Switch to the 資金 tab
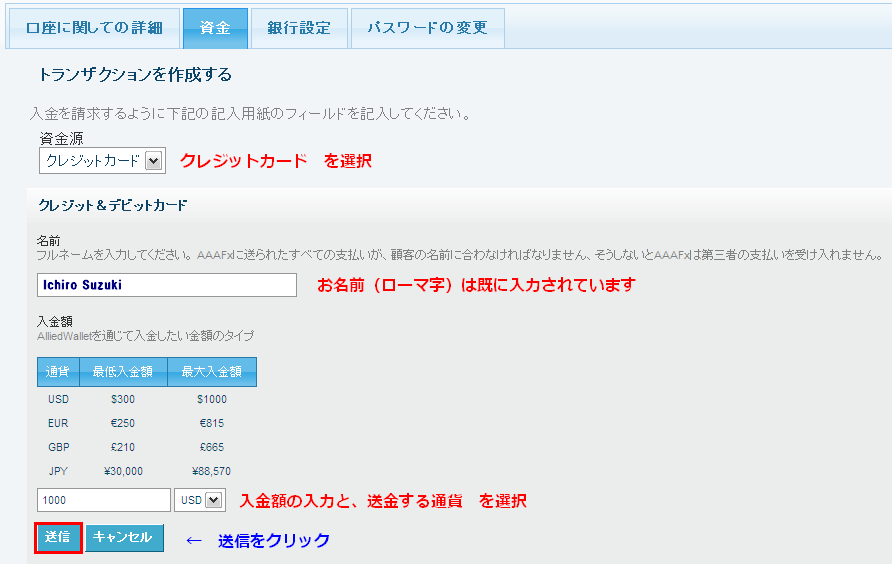Image resolution: width=892 pixels, height=564 pixels. tap(215, 28)
